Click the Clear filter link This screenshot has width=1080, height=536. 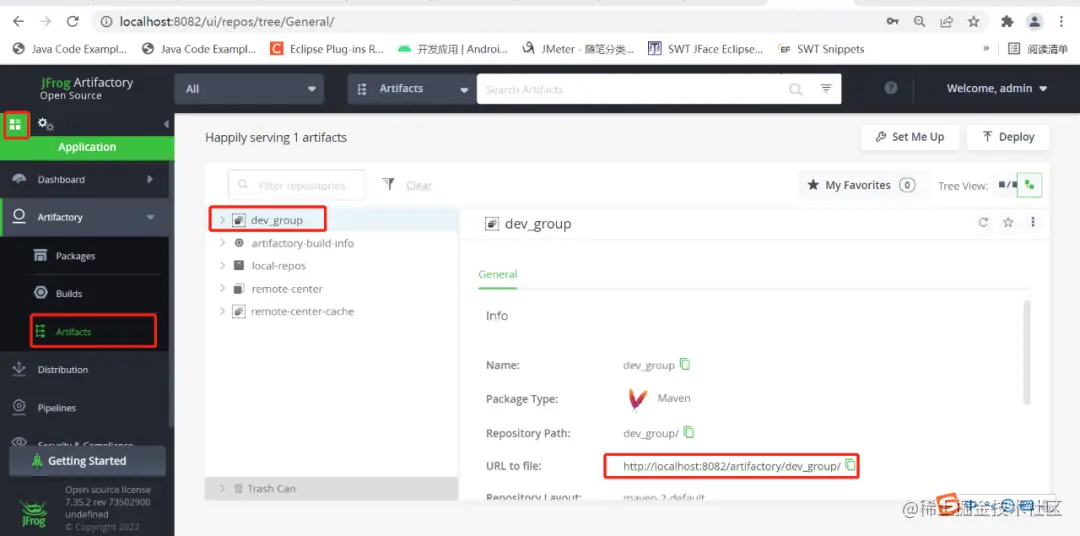[x=419, y=185]
